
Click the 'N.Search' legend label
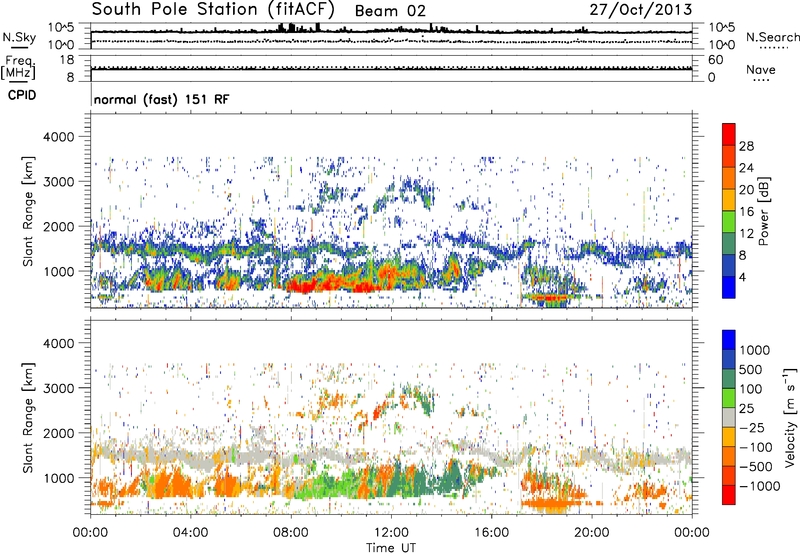pyautogui.click(x=772, y=37)
